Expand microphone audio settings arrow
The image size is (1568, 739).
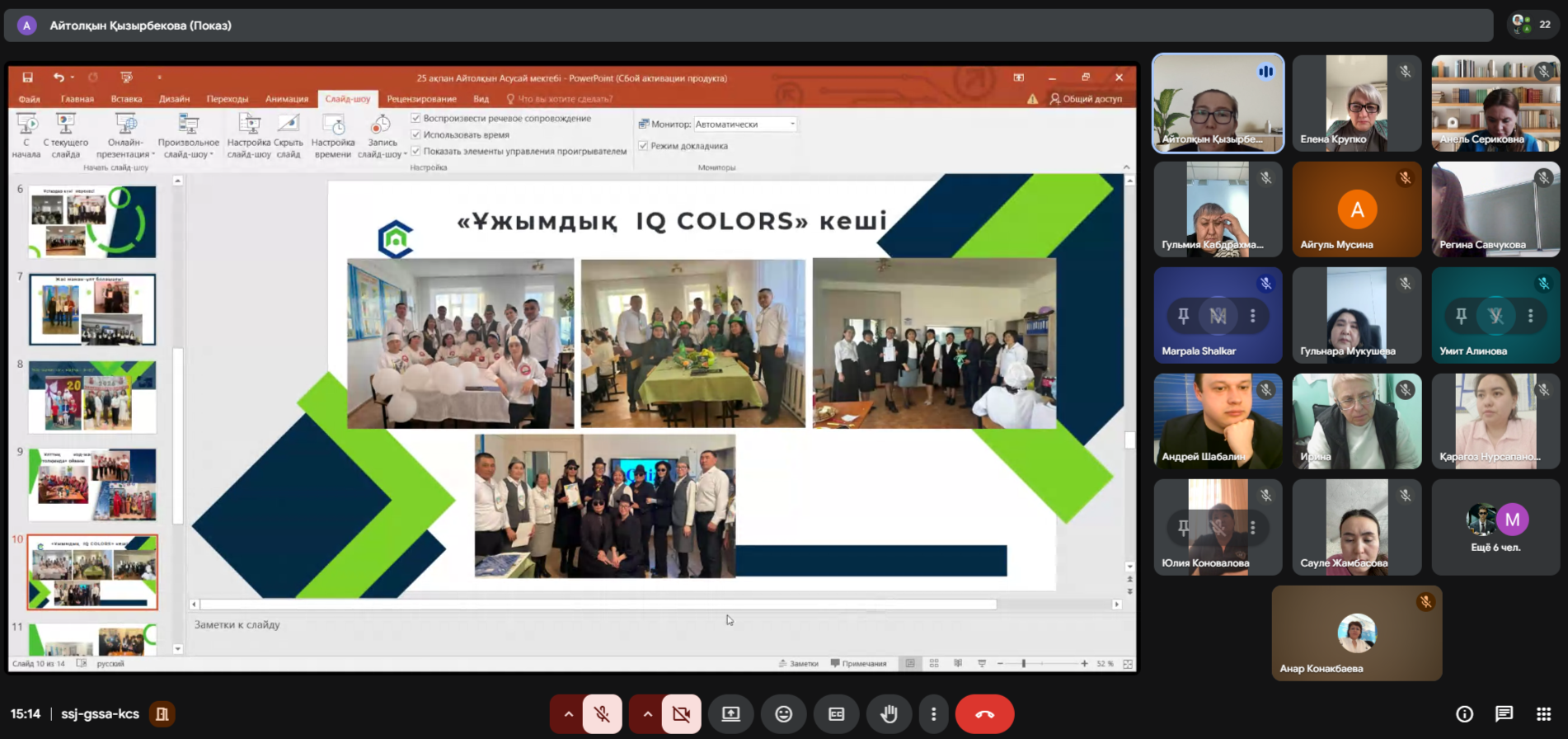(568, 714)
